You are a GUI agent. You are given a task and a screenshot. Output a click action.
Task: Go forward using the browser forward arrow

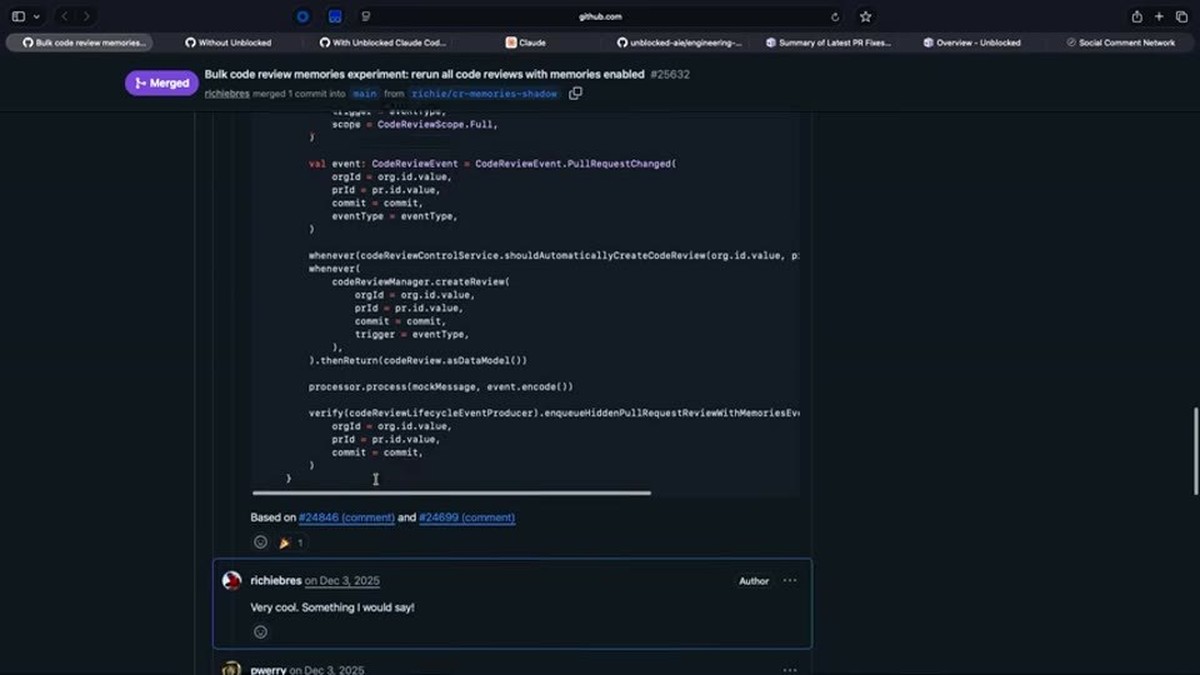87,17
